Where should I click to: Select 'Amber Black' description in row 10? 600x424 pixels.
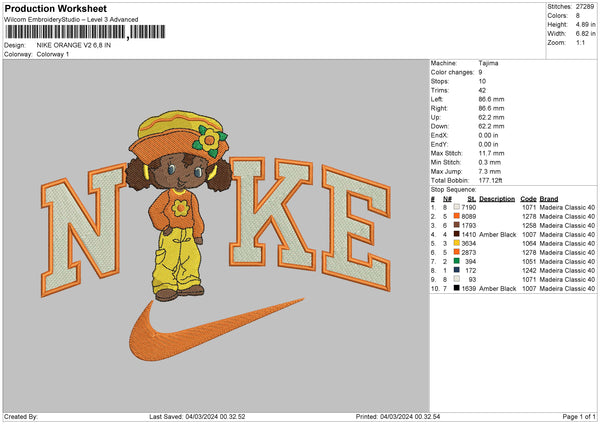498,288
